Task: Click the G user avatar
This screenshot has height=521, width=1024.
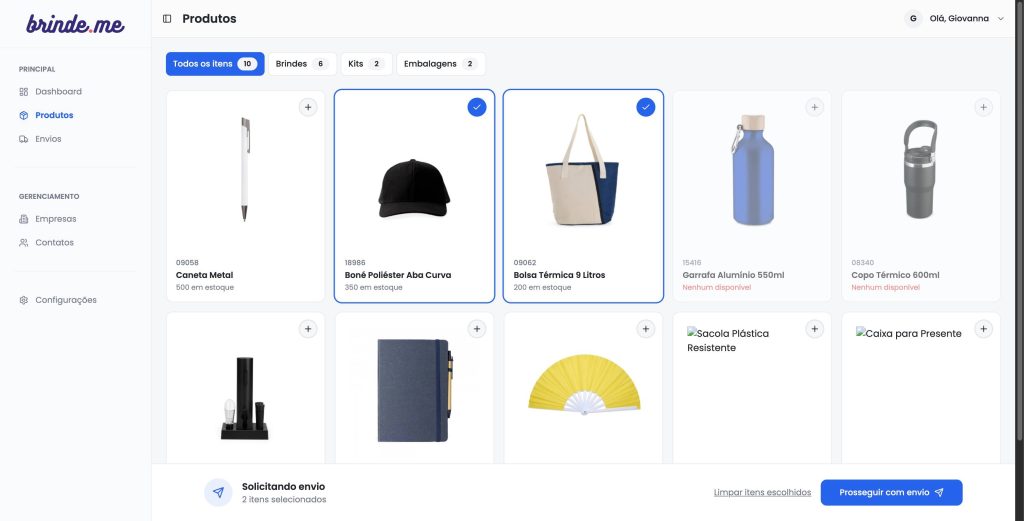Action: pos(912,19)
